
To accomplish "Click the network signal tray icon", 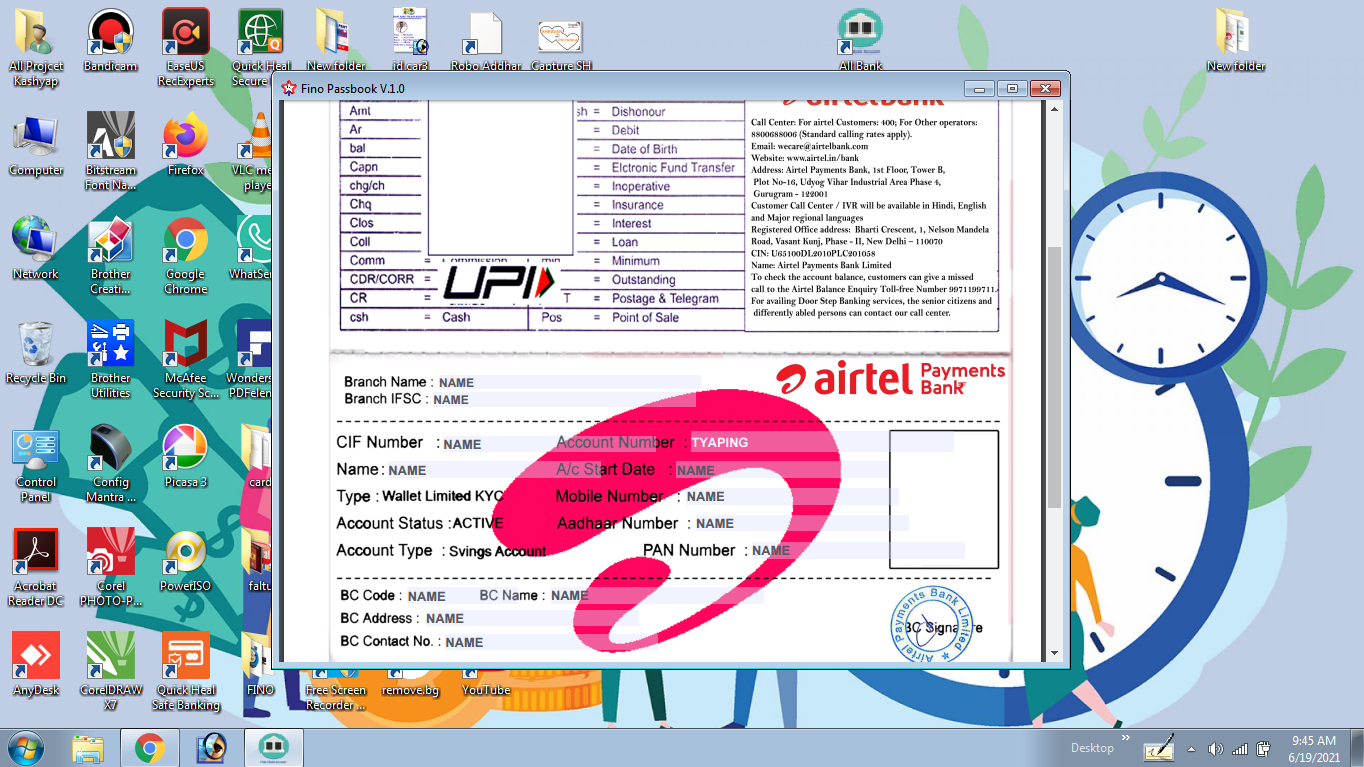I will pyautogui.click(x=1240, y=748).
